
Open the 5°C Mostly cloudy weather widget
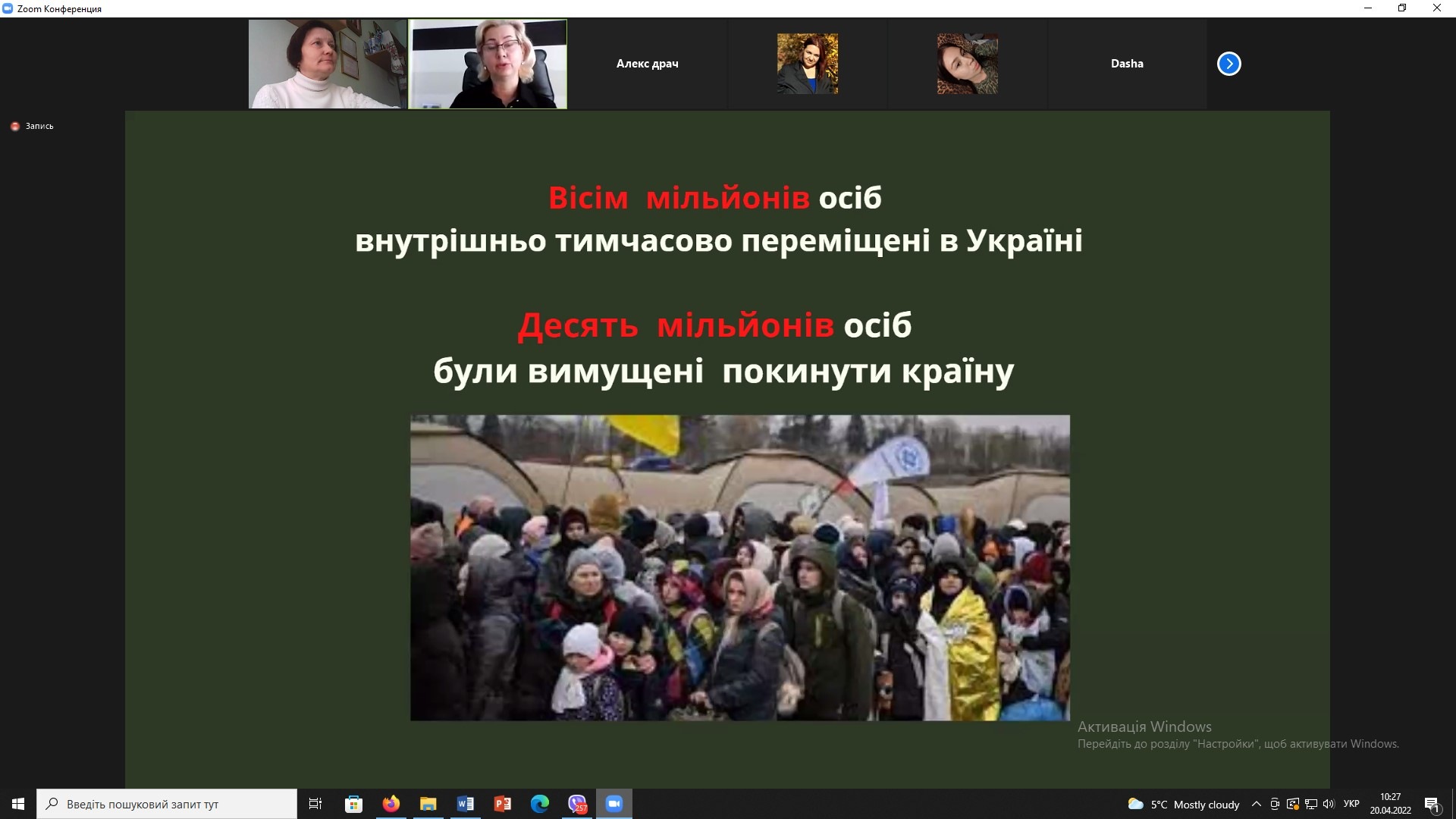(x=1185, y=804)
